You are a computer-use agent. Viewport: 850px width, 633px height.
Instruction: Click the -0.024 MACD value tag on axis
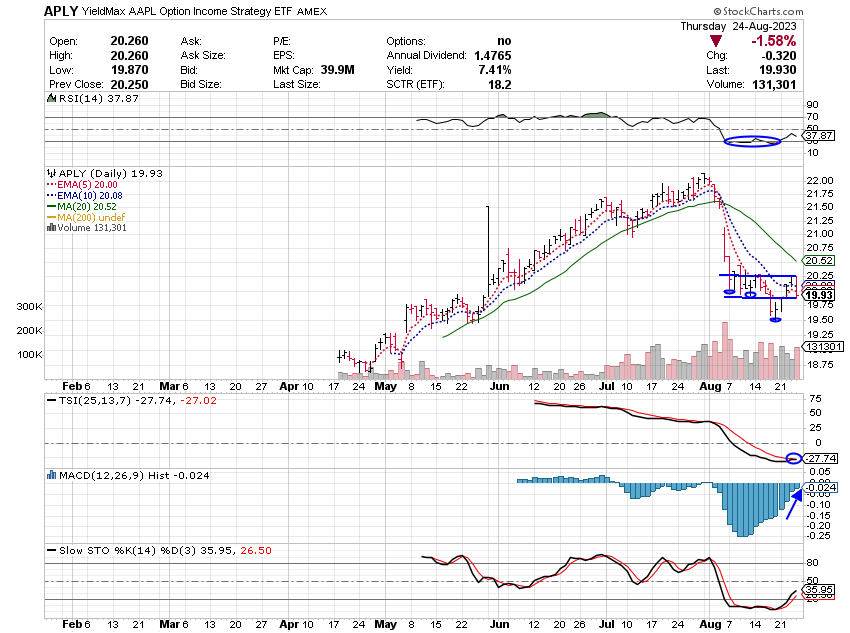(x=820, y=488)
